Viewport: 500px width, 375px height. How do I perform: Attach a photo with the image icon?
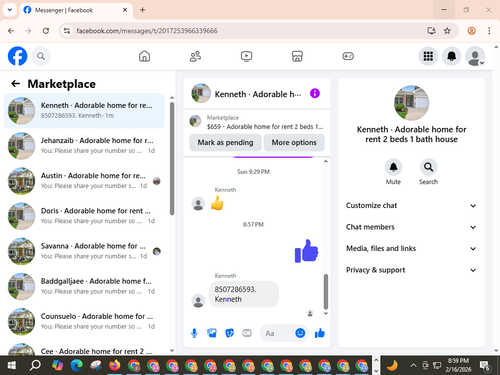point(212,333)
